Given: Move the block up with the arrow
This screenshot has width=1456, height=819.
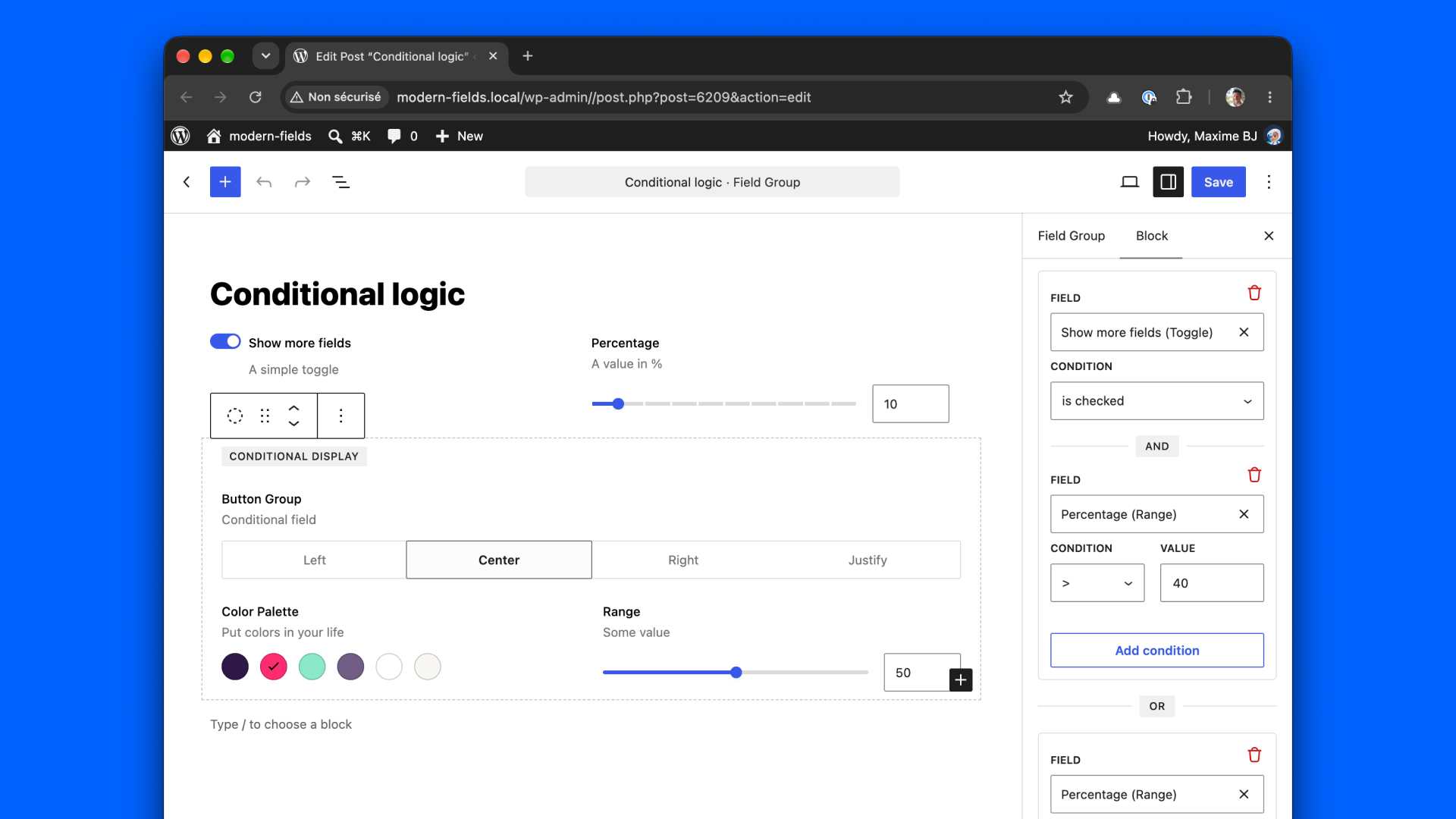Looking at the screenshot, I should [x=293, y=408].
